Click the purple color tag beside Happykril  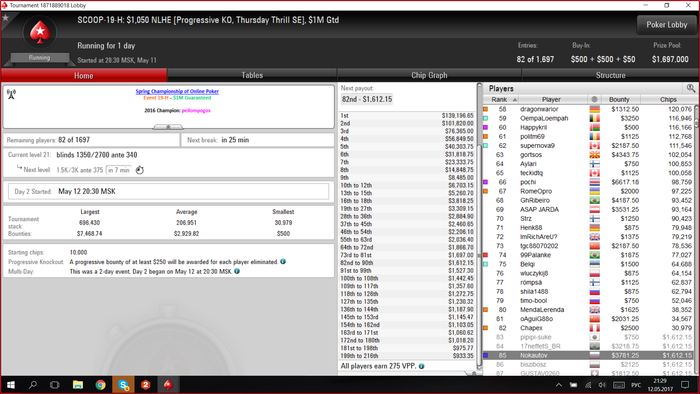coord(485,127)
